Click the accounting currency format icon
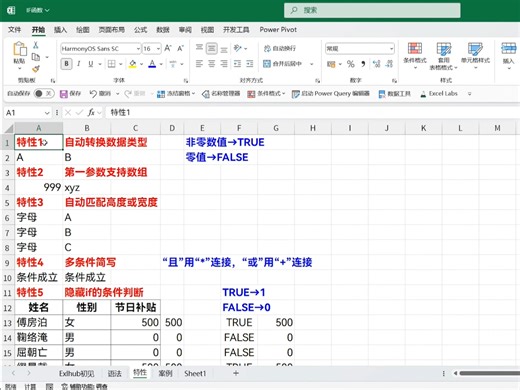 pos(331,64)
